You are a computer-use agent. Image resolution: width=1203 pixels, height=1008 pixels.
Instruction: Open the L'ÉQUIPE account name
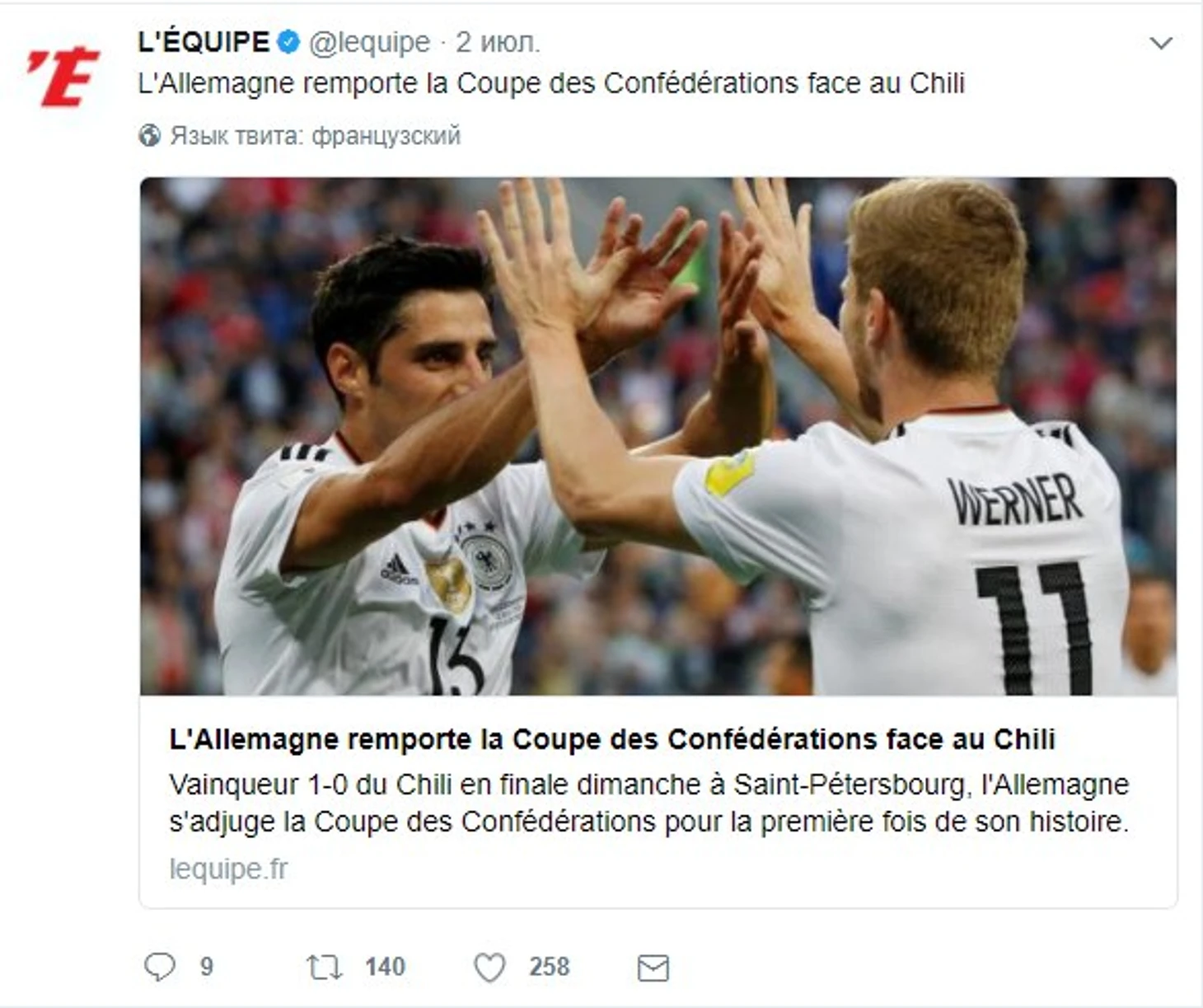click(204, 42)
